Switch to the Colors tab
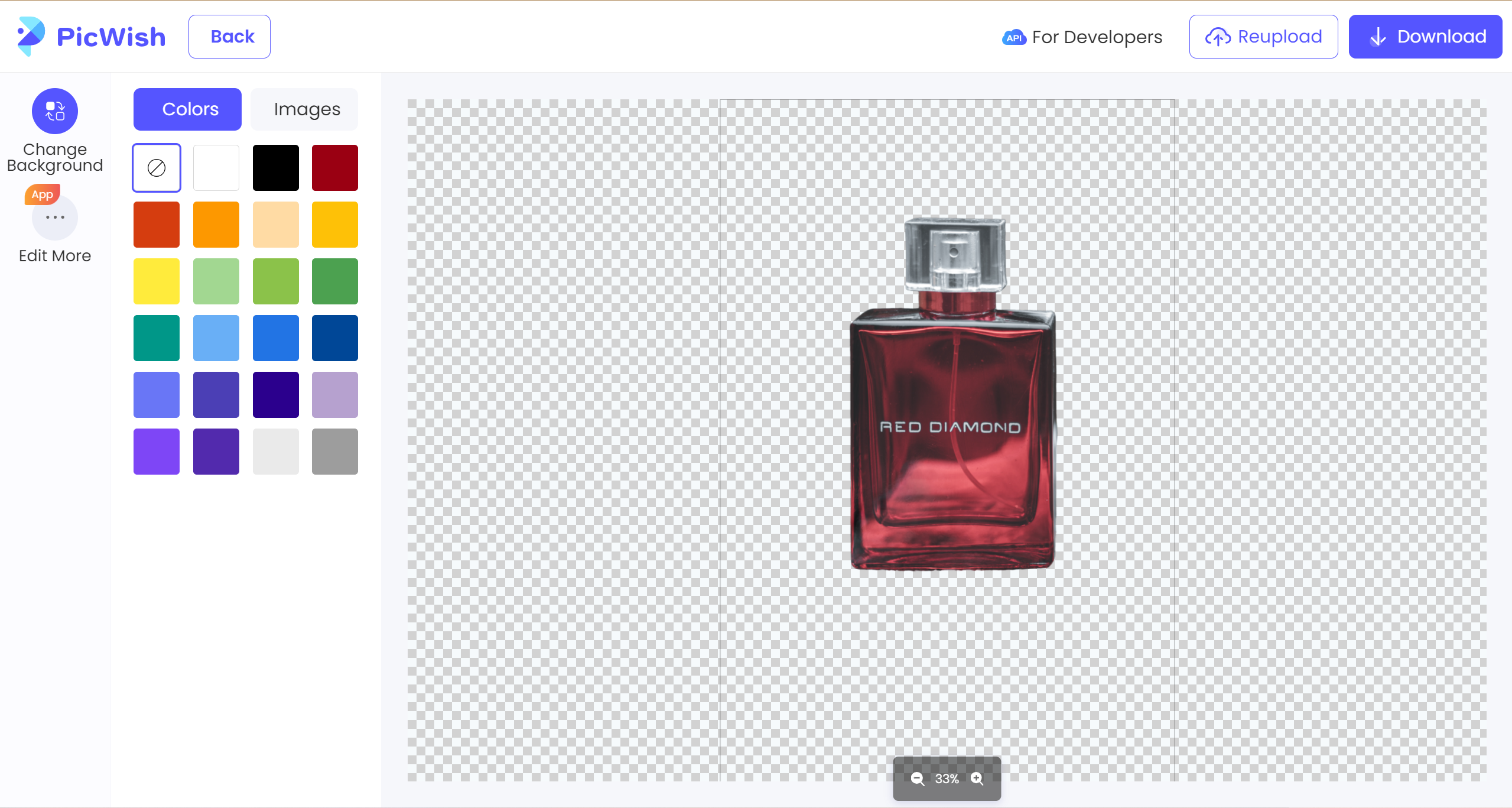The width and height of the screenshot is (1512, 808). pos(187,109)
